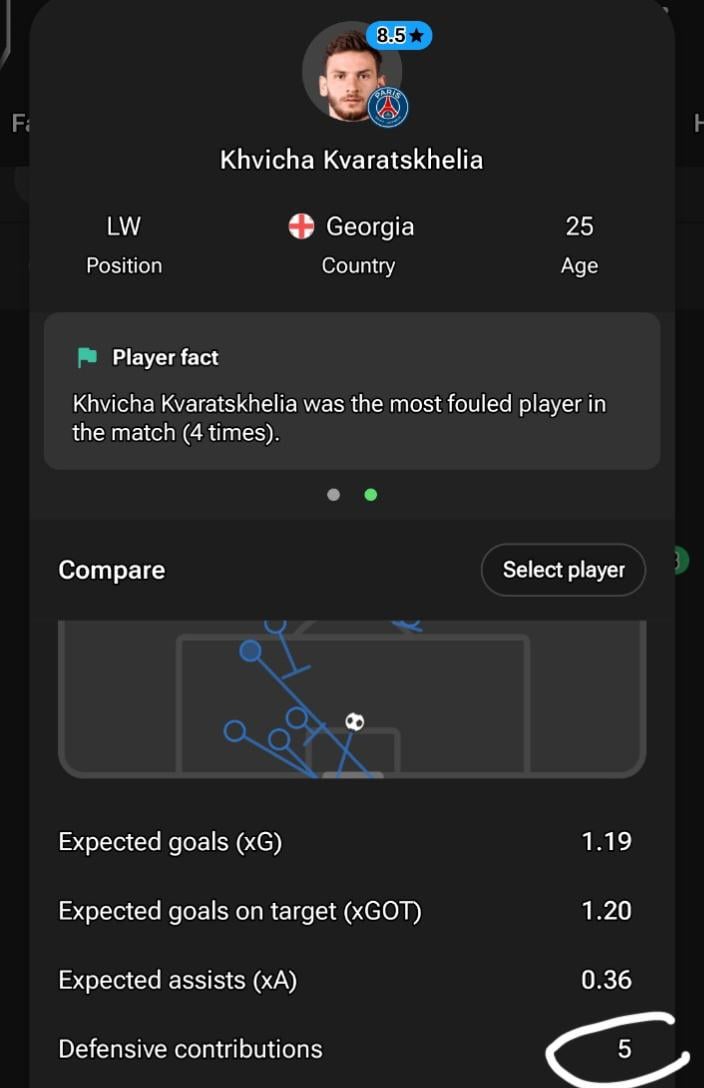Click the circled defensive contributions value 5
This screenshot has height=1088, width=704.
click(624, 1049)
